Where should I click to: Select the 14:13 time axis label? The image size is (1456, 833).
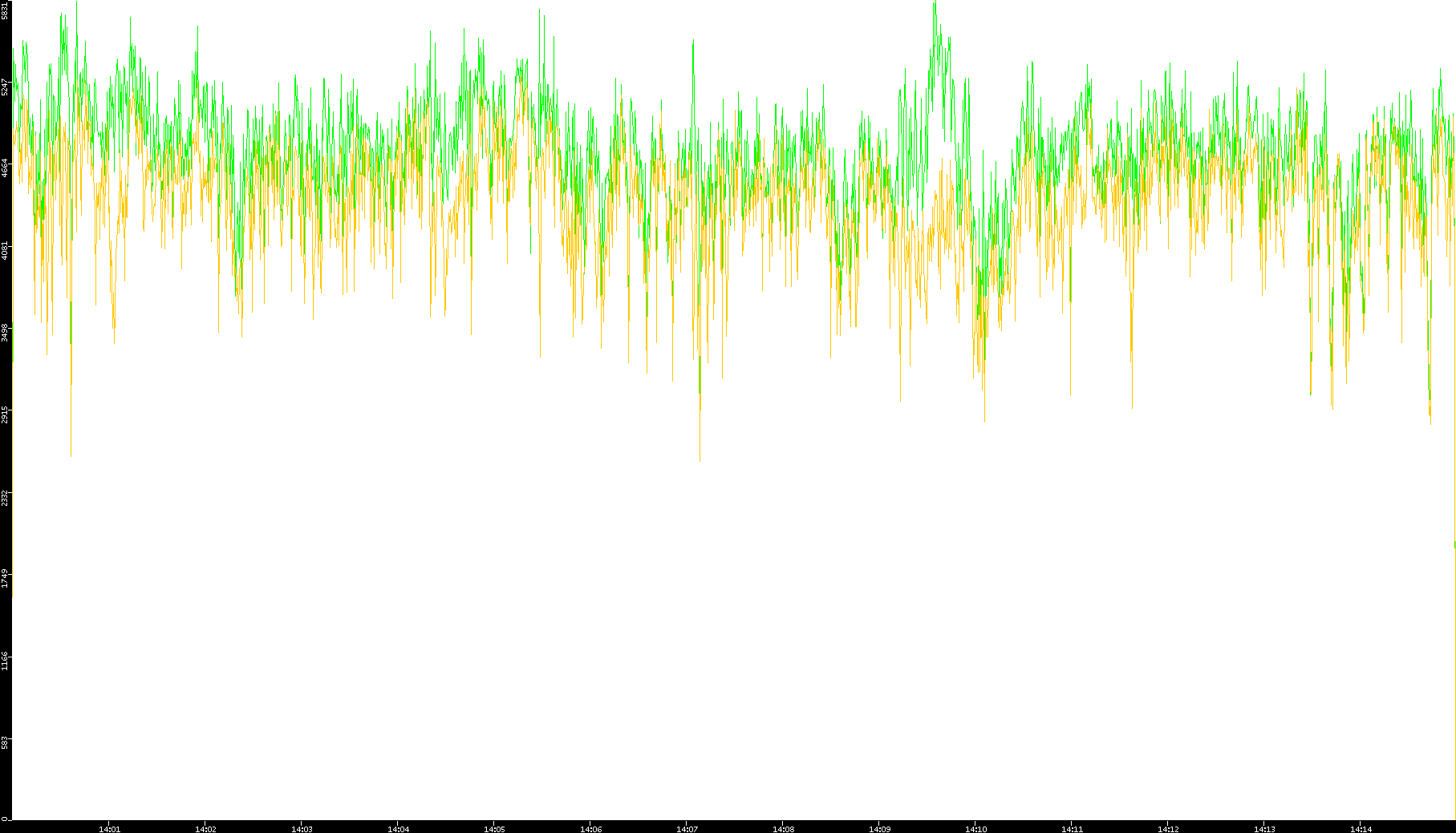tap(1264, 829)
